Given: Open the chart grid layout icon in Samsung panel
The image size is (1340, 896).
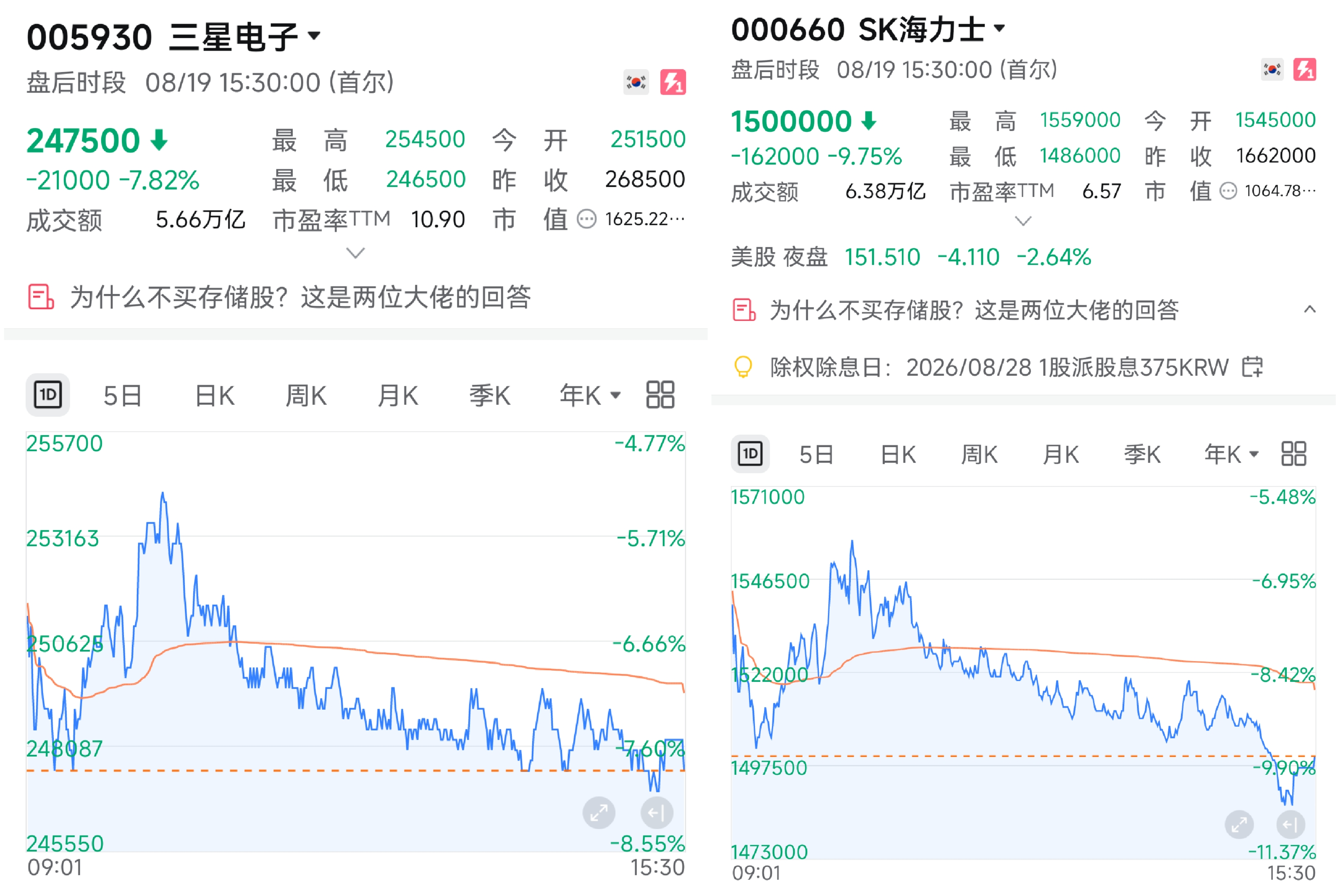Looking at the screenshot, I should coord(660,395).
